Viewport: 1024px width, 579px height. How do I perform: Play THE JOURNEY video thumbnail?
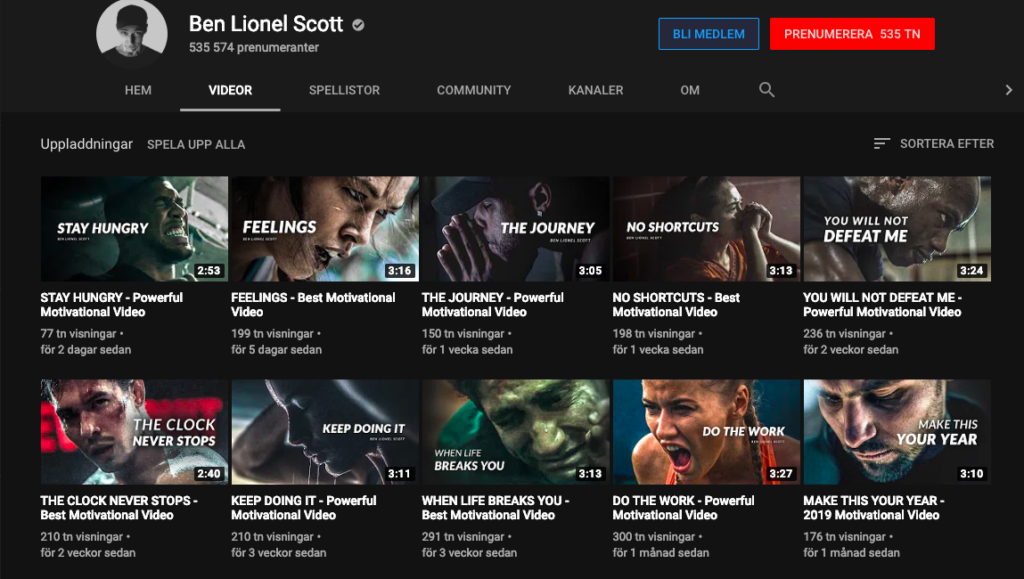(x=515, y=228)
